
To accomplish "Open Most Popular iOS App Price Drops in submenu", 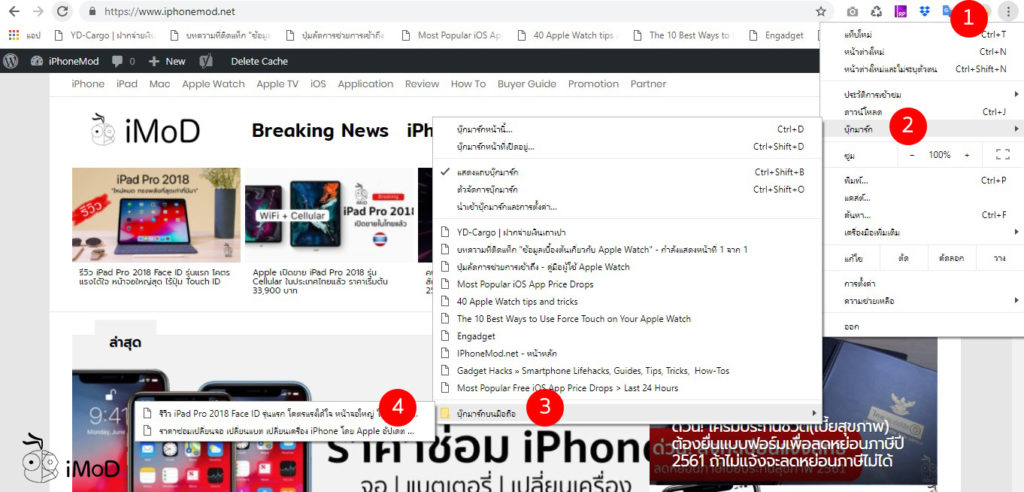I will click(627, 284).
